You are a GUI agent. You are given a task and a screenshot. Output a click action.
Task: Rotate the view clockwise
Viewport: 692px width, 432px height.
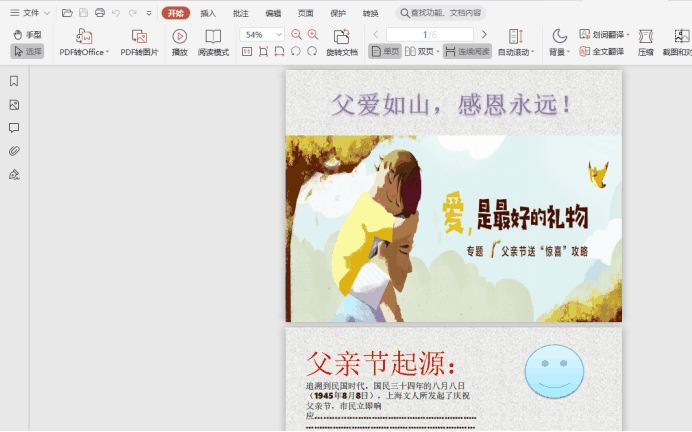point(312,52)
